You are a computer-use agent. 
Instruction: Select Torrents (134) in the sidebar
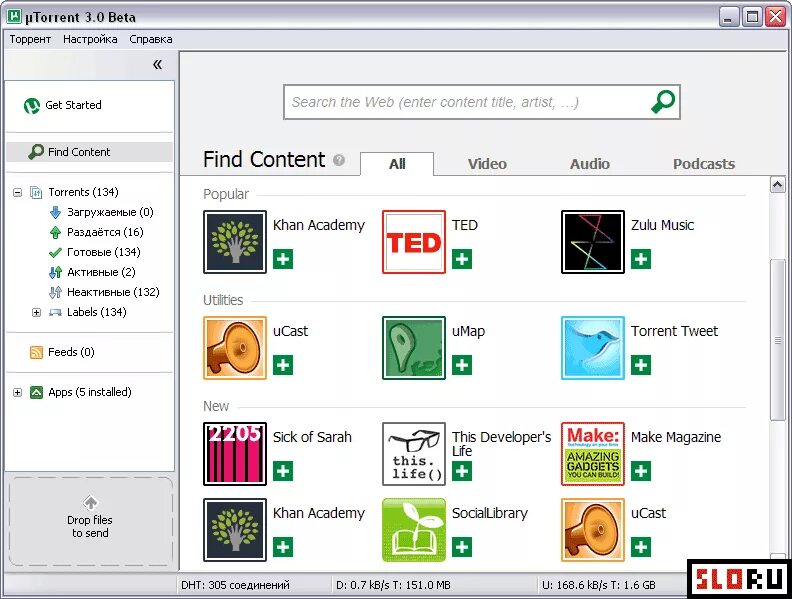tap(83, 192)
